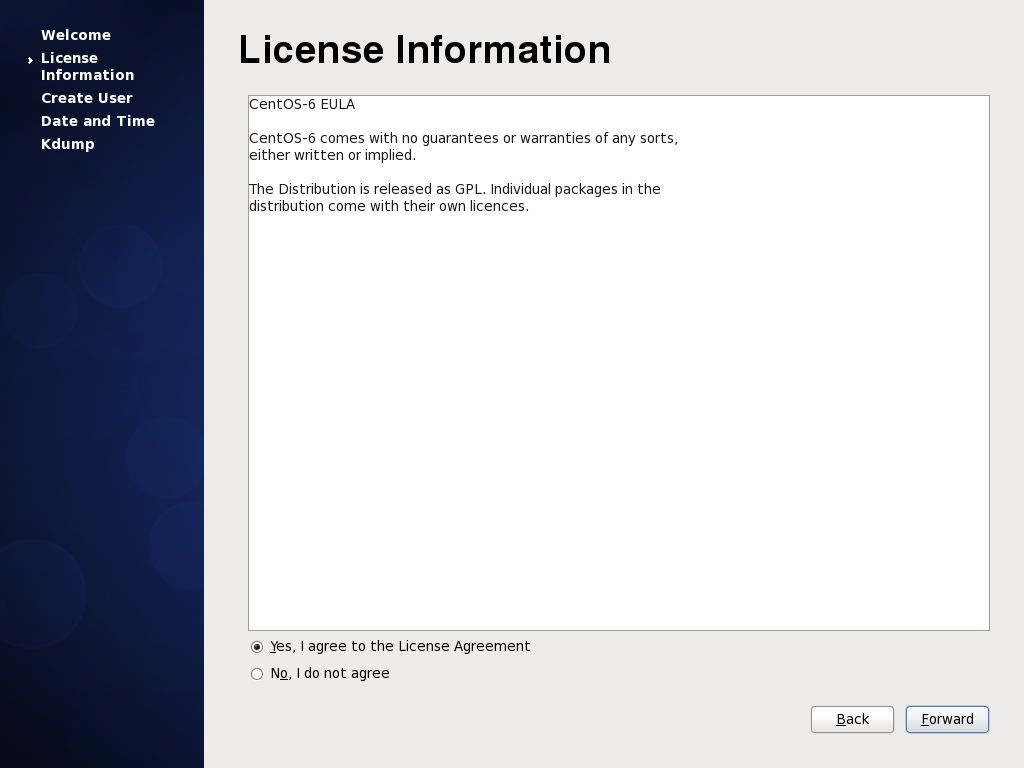
Task: Click the License Information sidebar entry
Action: (87, 66)
